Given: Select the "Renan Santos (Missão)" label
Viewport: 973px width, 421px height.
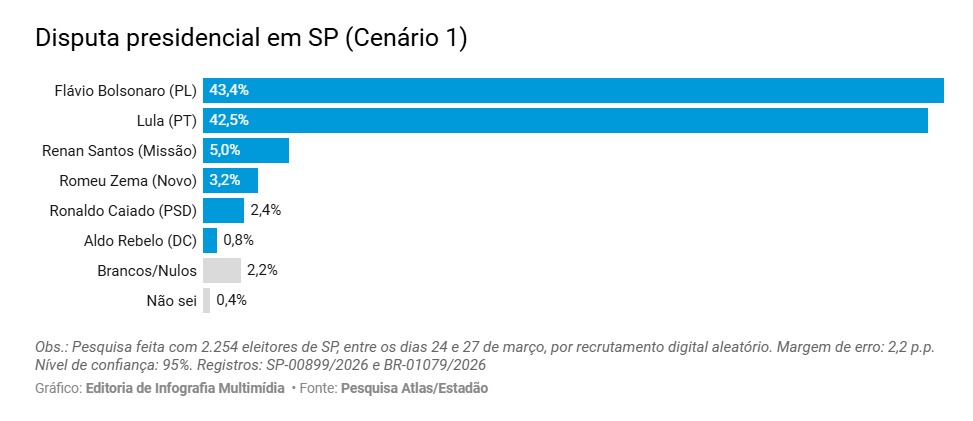Looking at the screenshot, I should 119,151.
